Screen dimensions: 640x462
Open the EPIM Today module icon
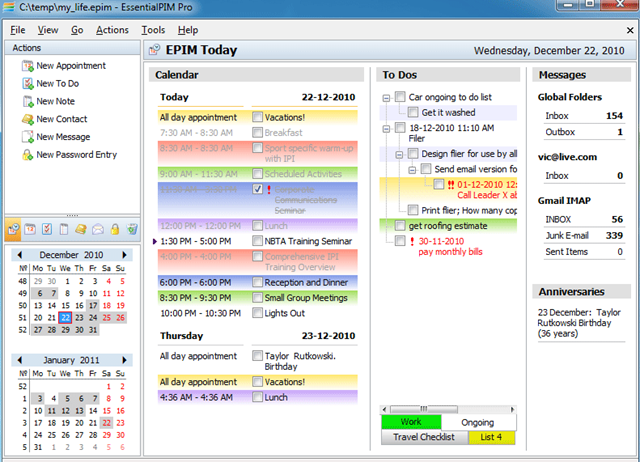[x=13, y=229]
